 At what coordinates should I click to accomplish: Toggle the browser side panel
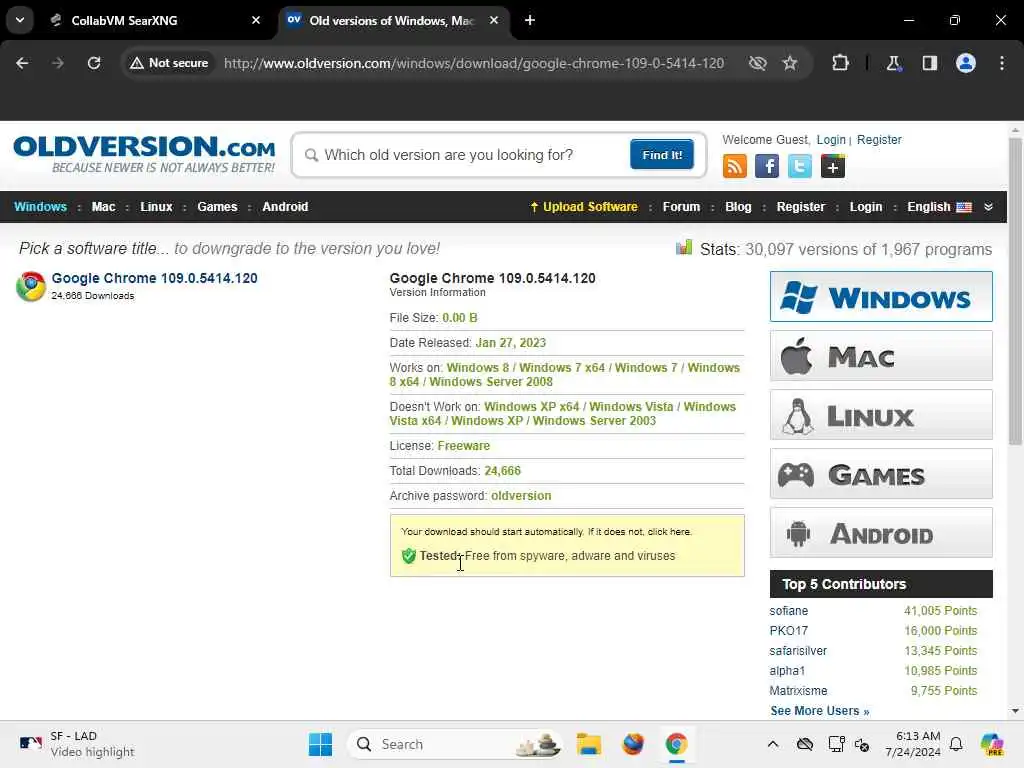[x=929, y=63]
